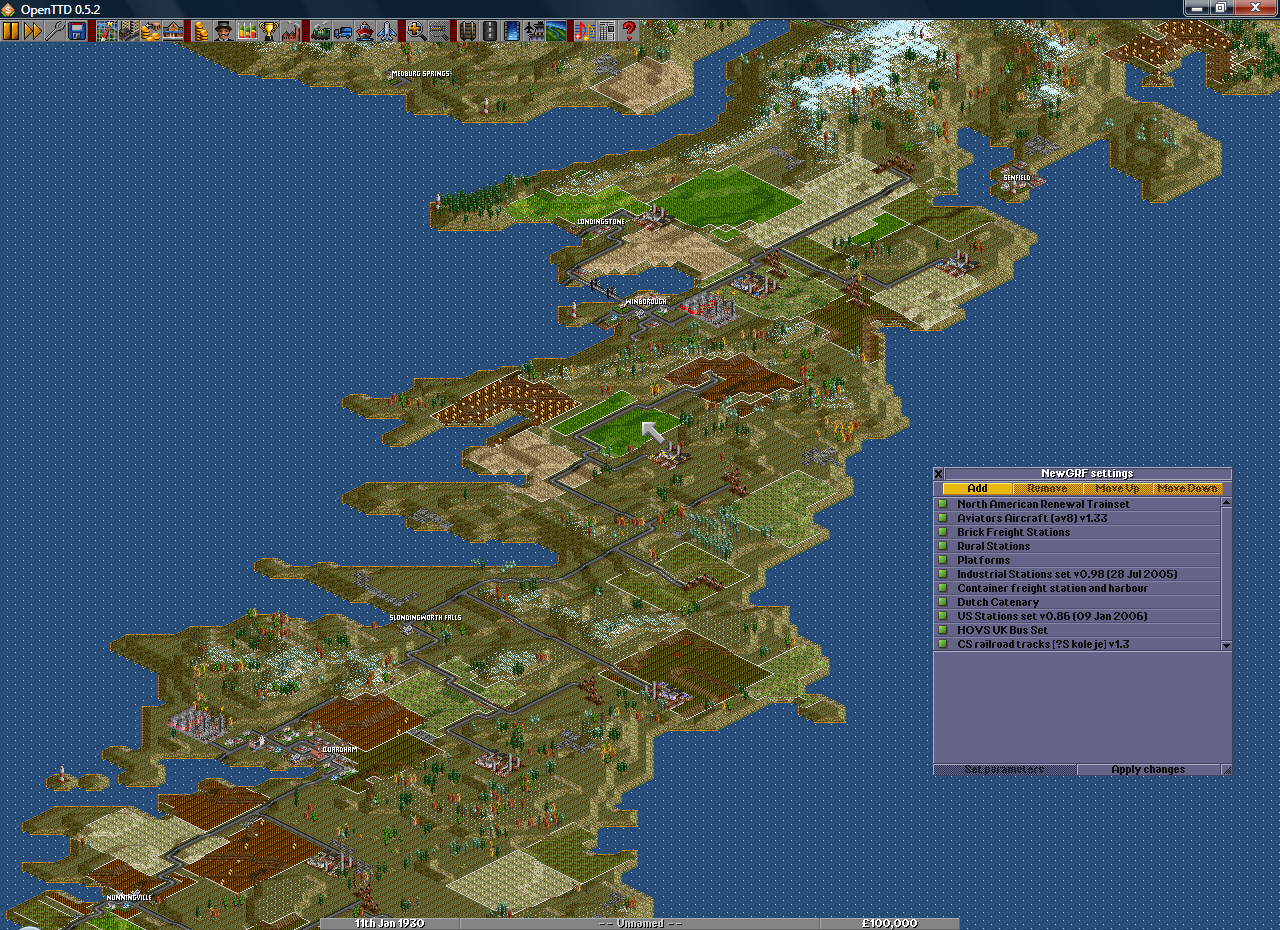Close the NewGRF settings window
Screen dimensions: 1280x930
[x=938, y=474]
